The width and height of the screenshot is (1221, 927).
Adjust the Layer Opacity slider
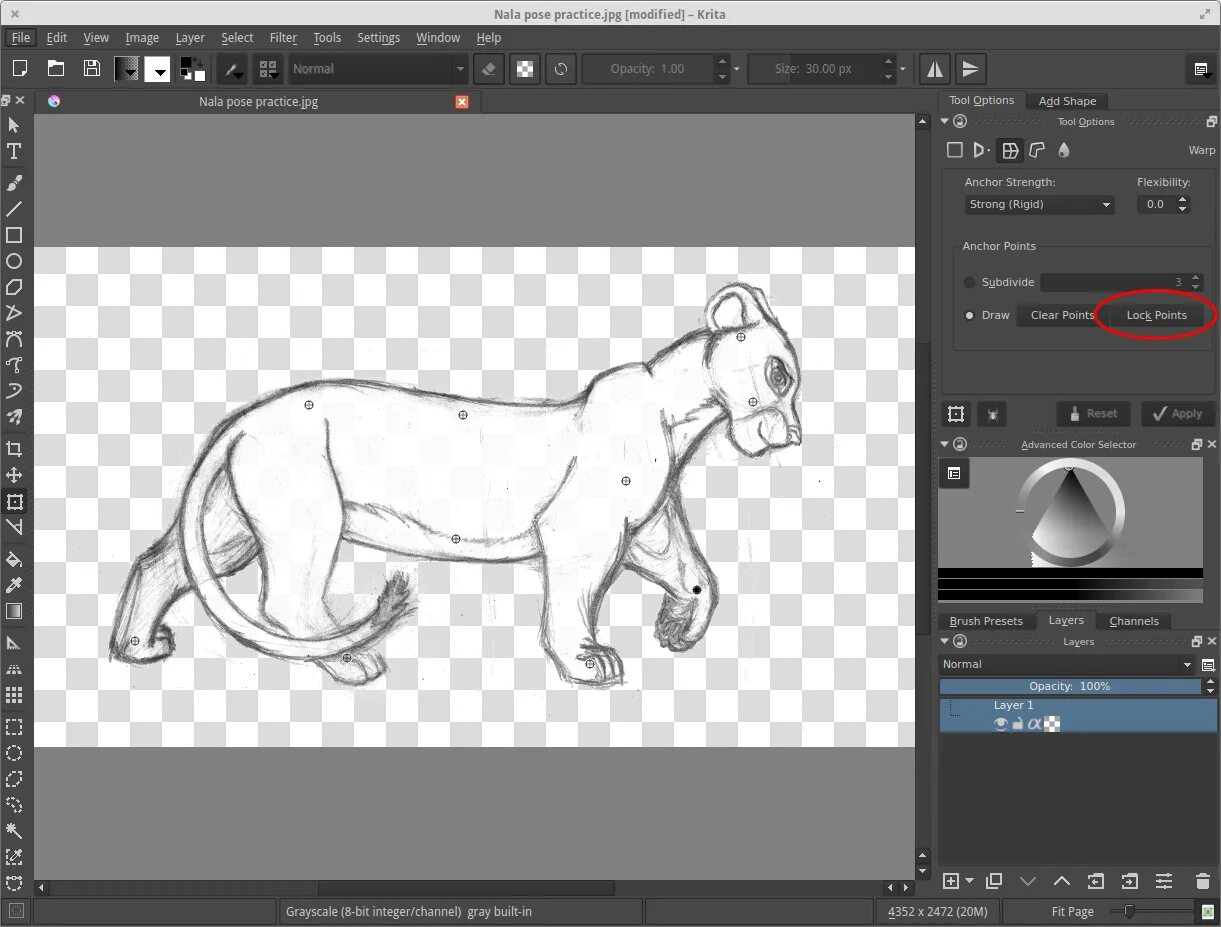[1070, 686]
